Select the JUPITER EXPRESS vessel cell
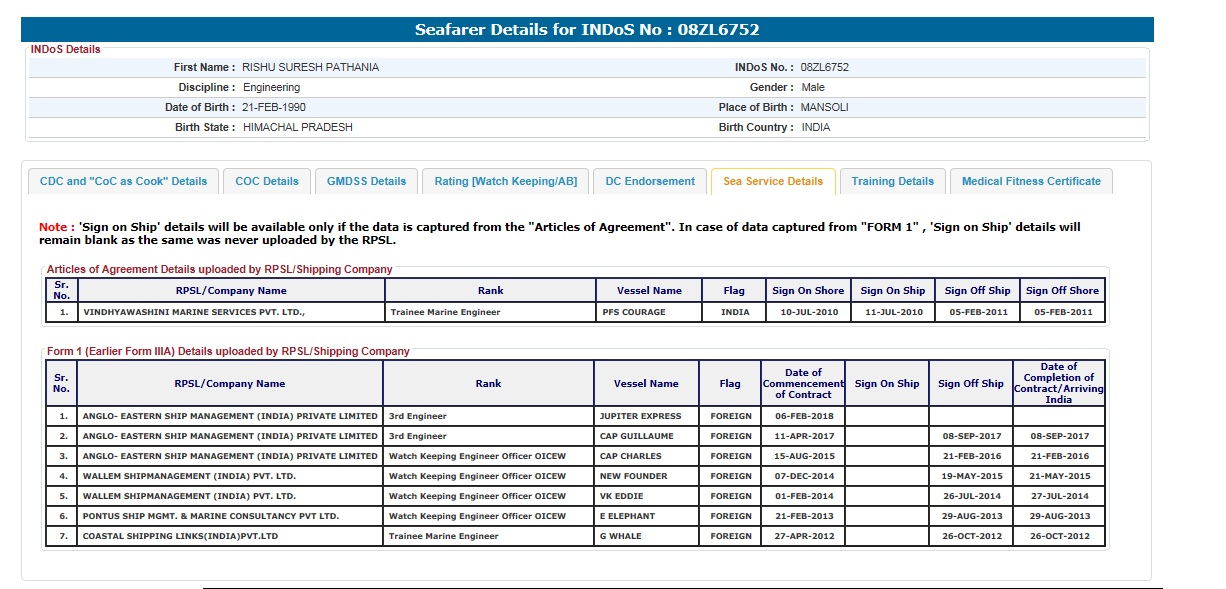The height and width of the screenshot is (589, 1226). [x=640, y=416]
